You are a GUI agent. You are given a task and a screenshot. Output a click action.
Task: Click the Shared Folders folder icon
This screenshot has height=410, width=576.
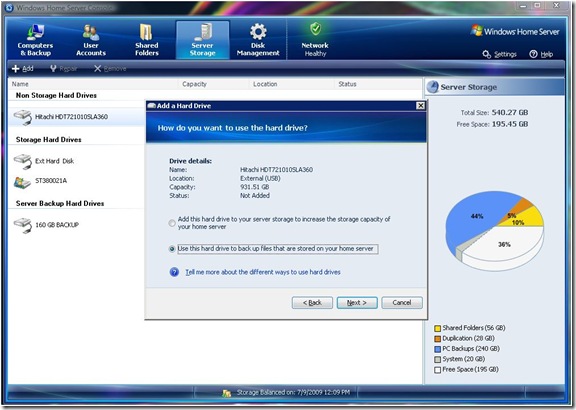click(x=146, y=32)
